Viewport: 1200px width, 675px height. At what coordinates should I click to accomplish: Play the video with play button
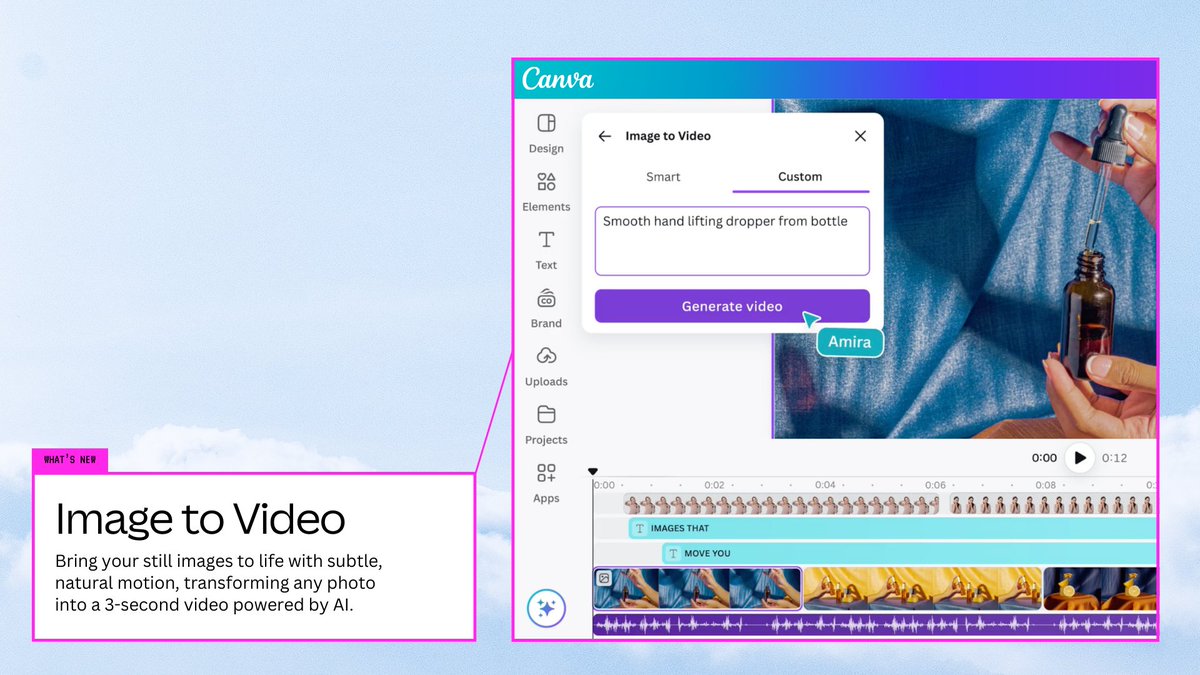point(1079,458)
